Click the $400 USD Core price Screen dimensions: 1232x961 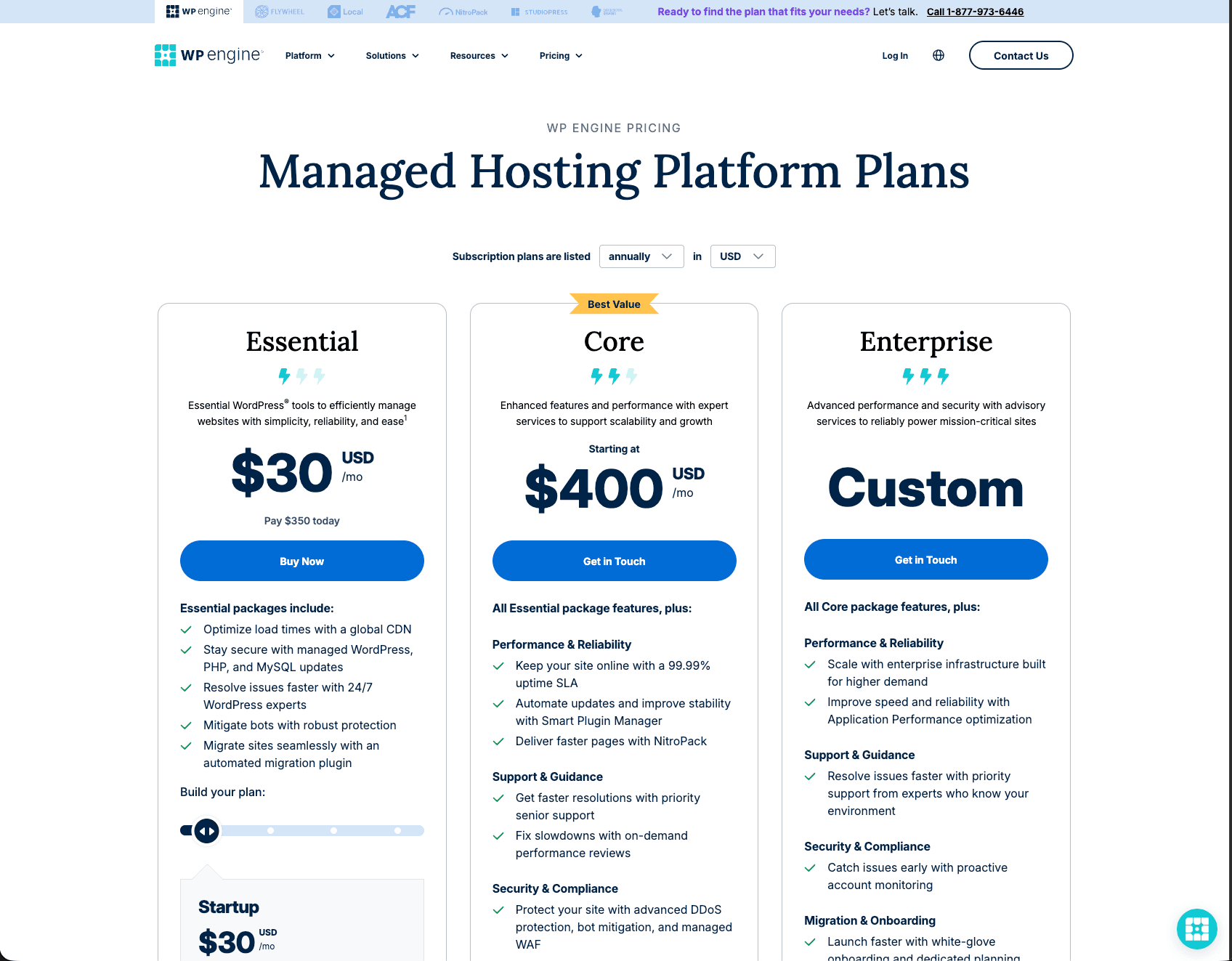point(614,488)
